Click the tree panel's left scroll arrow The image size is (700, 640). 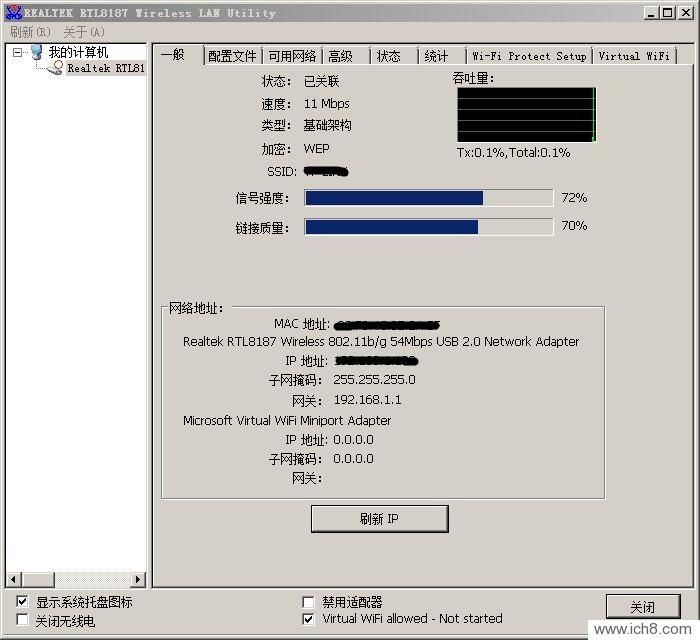pos(13,579)
